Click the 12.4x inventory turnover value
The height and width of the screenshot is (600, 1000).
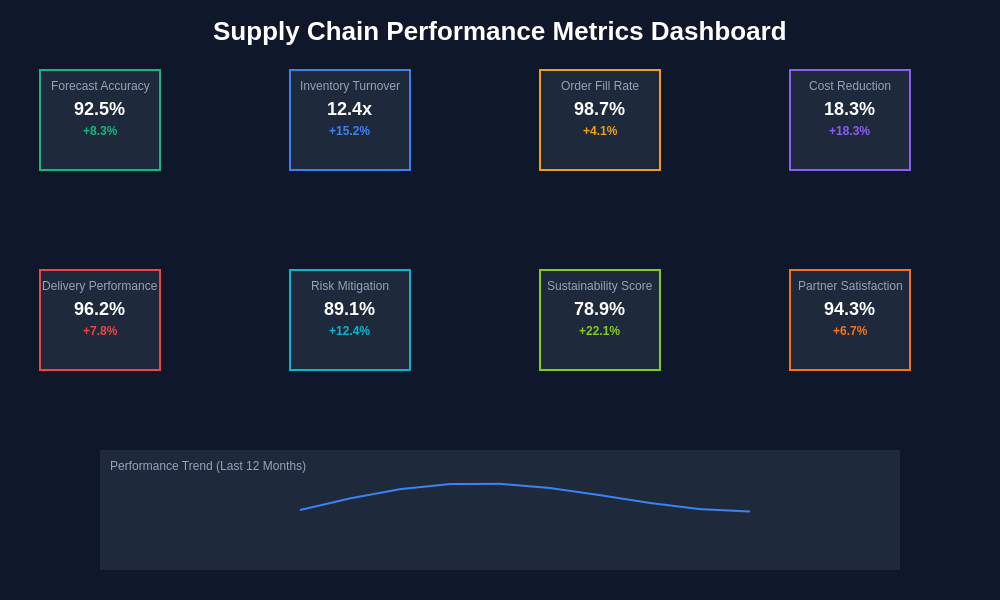click(x=350, y=109)
